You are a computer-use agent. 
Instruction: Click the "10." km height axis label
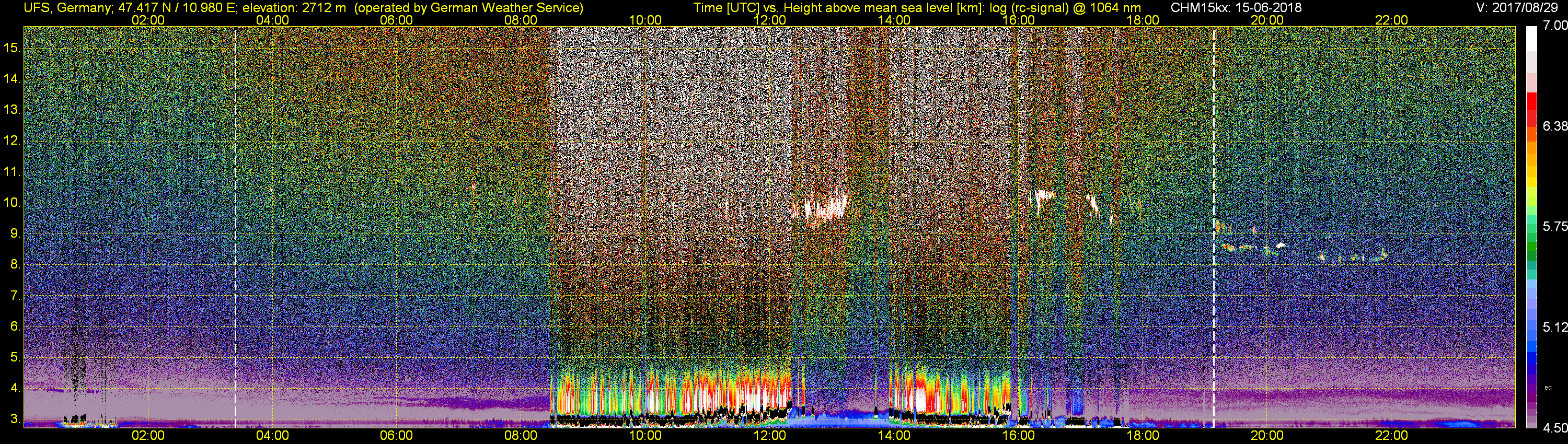[12, 203]
